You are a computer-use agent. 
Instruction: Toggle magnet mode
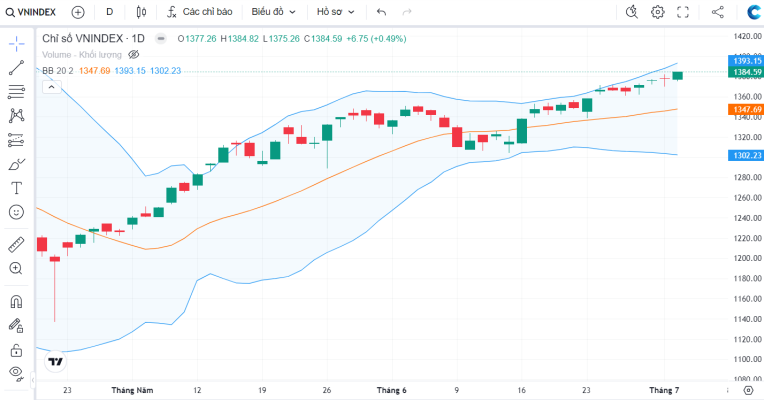coord(17,302)
